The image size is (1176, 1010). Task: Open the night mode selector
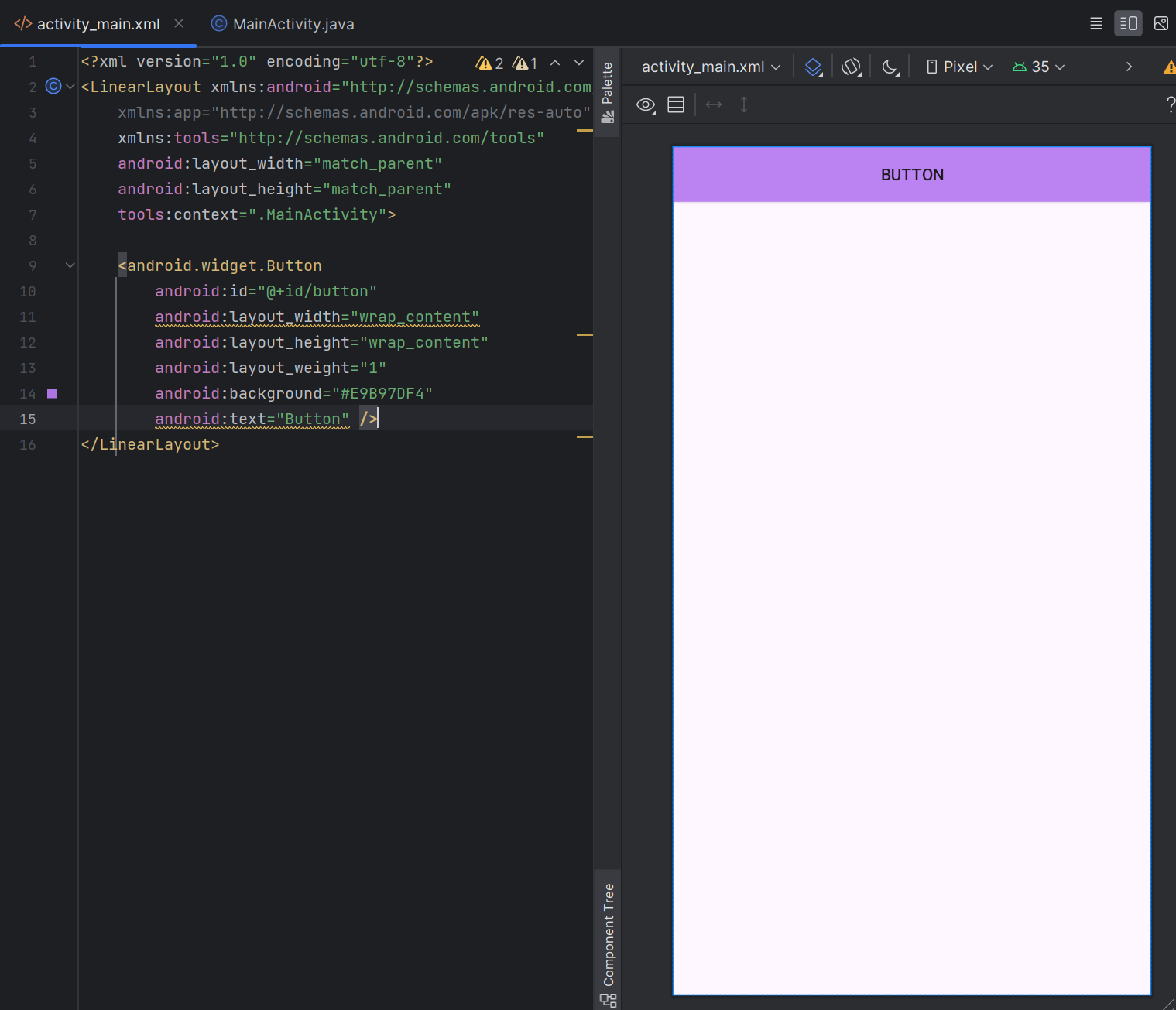(x=890, y=67)
